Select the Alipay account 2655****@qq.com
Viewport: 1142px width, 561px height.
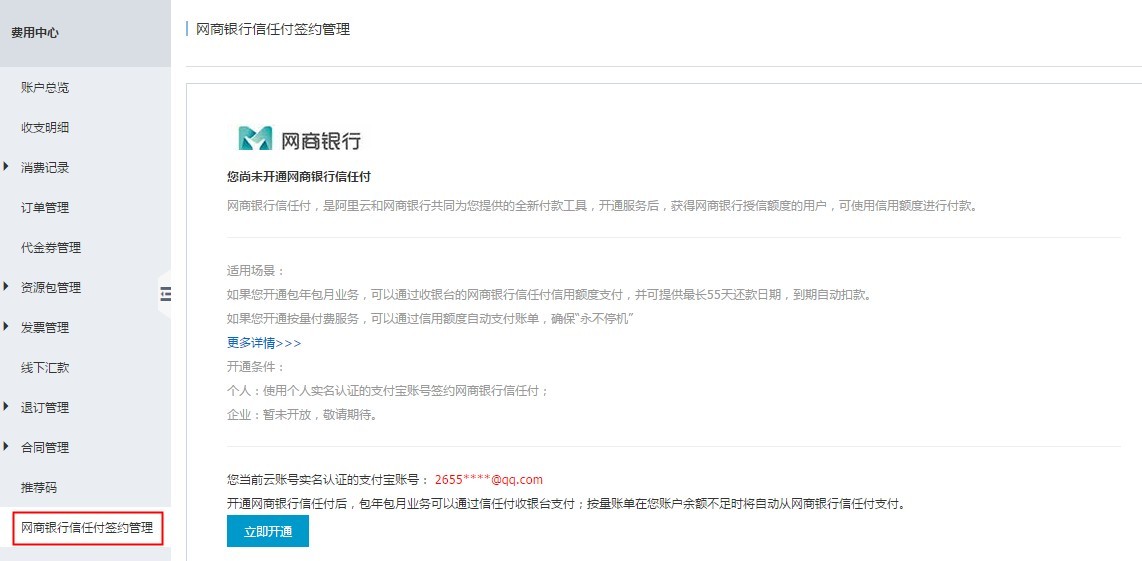[x=489, y=479]
